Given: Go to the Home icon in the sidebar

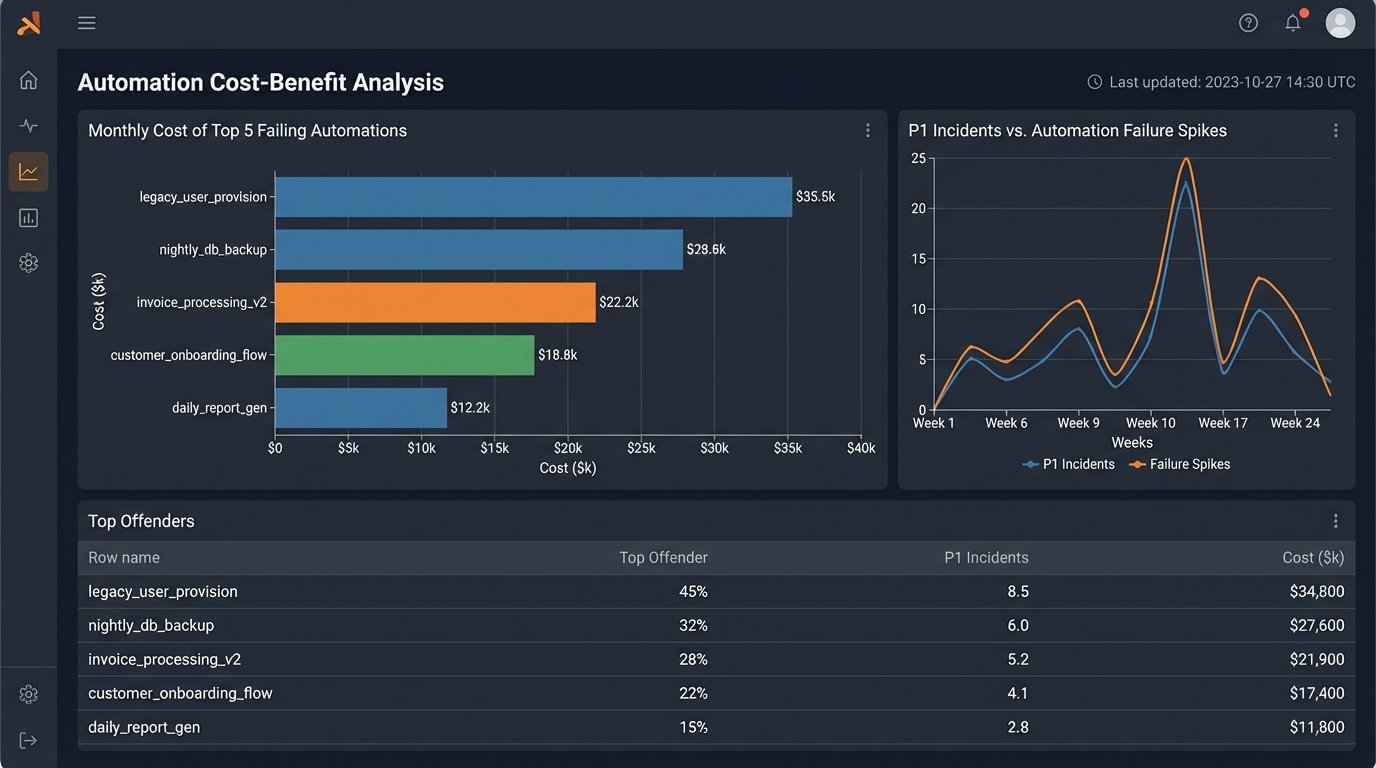Looking at the screenshot, I should (28, 79).
